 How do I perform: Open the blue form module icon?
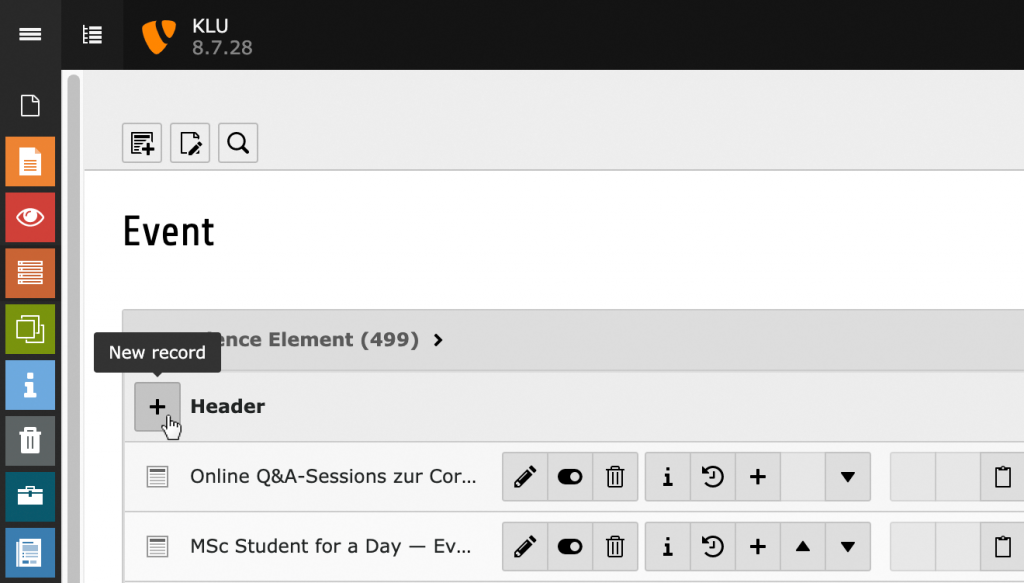click(30, 552)
